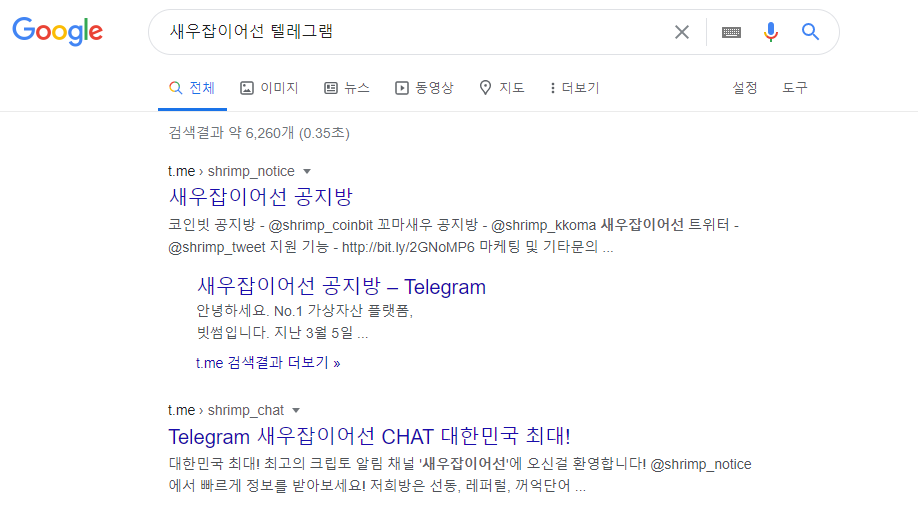Select the 전체 tab

[192, 88]
